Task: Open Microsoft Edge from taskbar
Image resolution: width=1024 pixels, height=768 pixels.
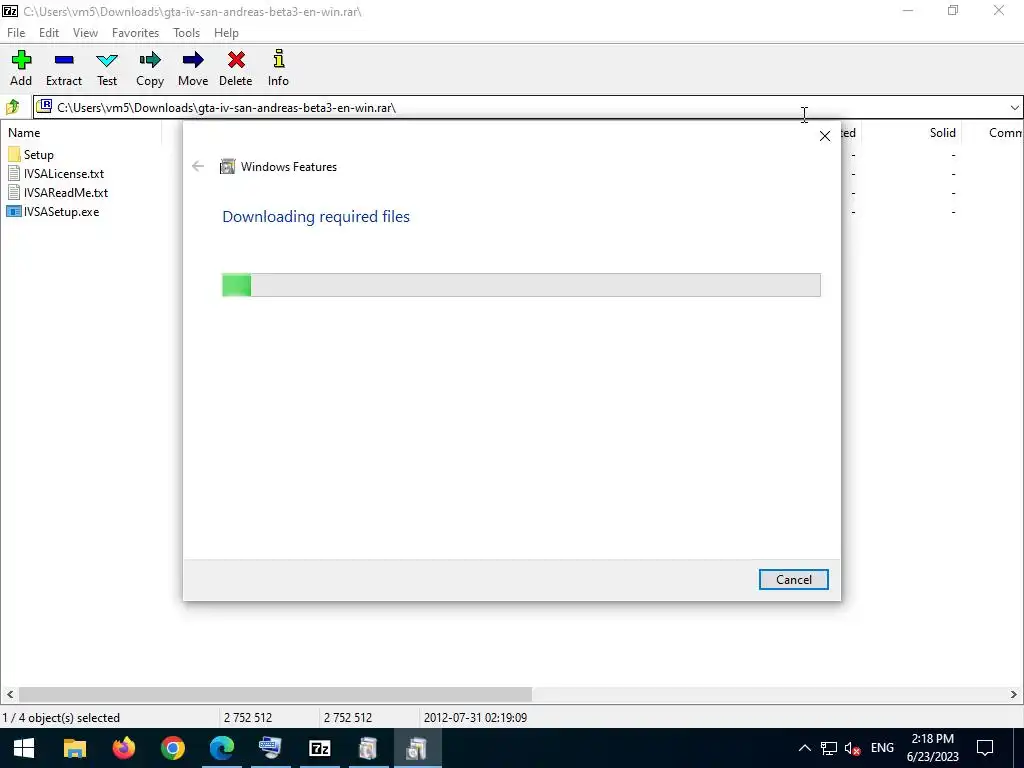Action: 221,748
